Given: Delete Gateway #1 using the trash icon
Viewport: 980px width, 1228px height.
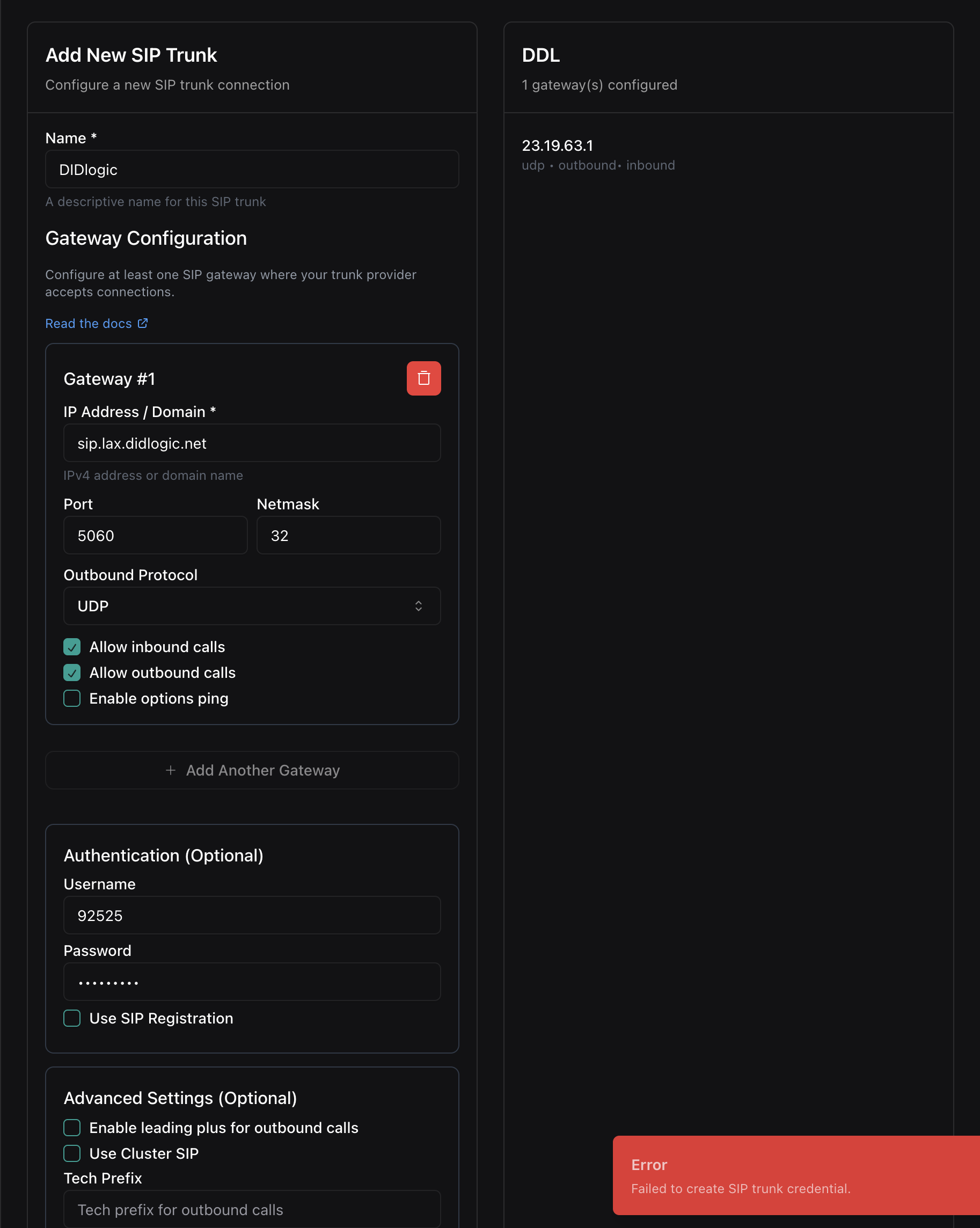Looking at the screenshot, I should 423,378.
